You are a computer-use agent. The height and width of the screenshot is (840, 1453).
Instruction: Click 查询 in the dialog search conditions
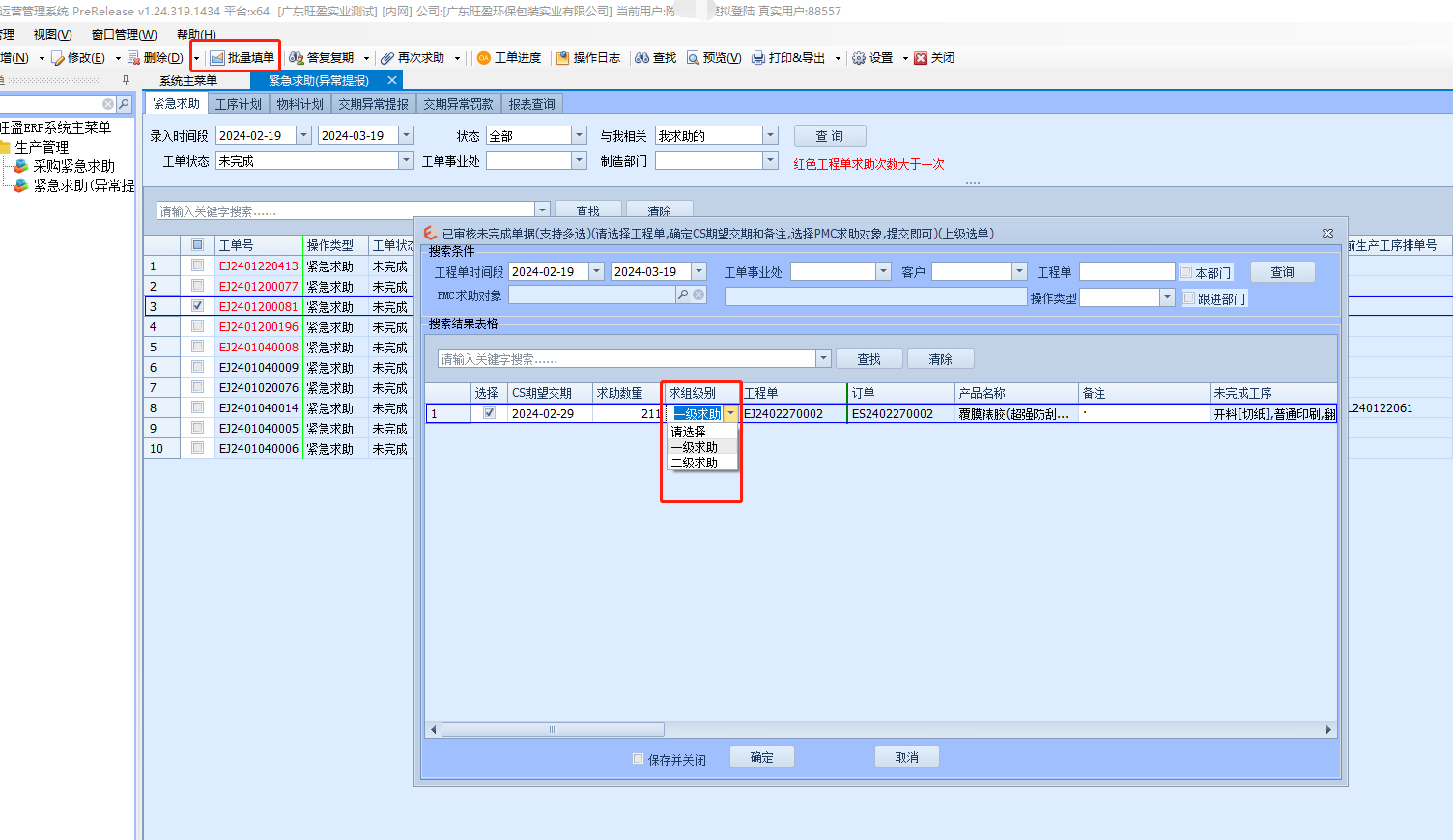[x=1283, y=271]
